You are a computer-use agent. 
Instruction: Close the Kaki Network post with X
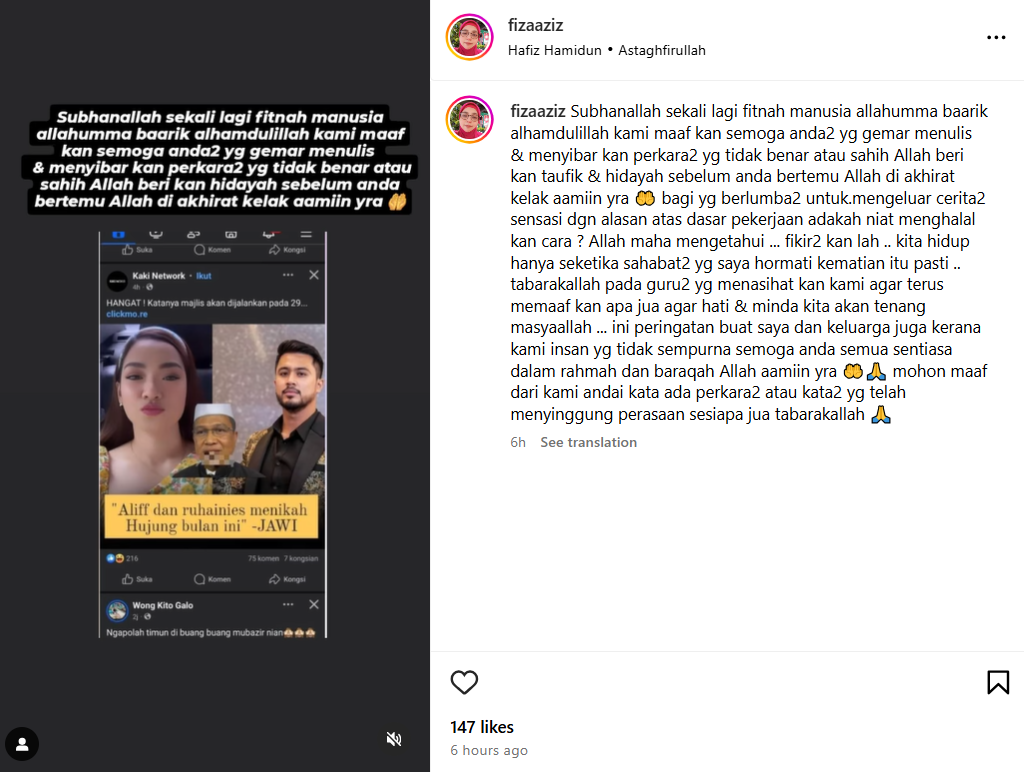[x=314, y=275]
